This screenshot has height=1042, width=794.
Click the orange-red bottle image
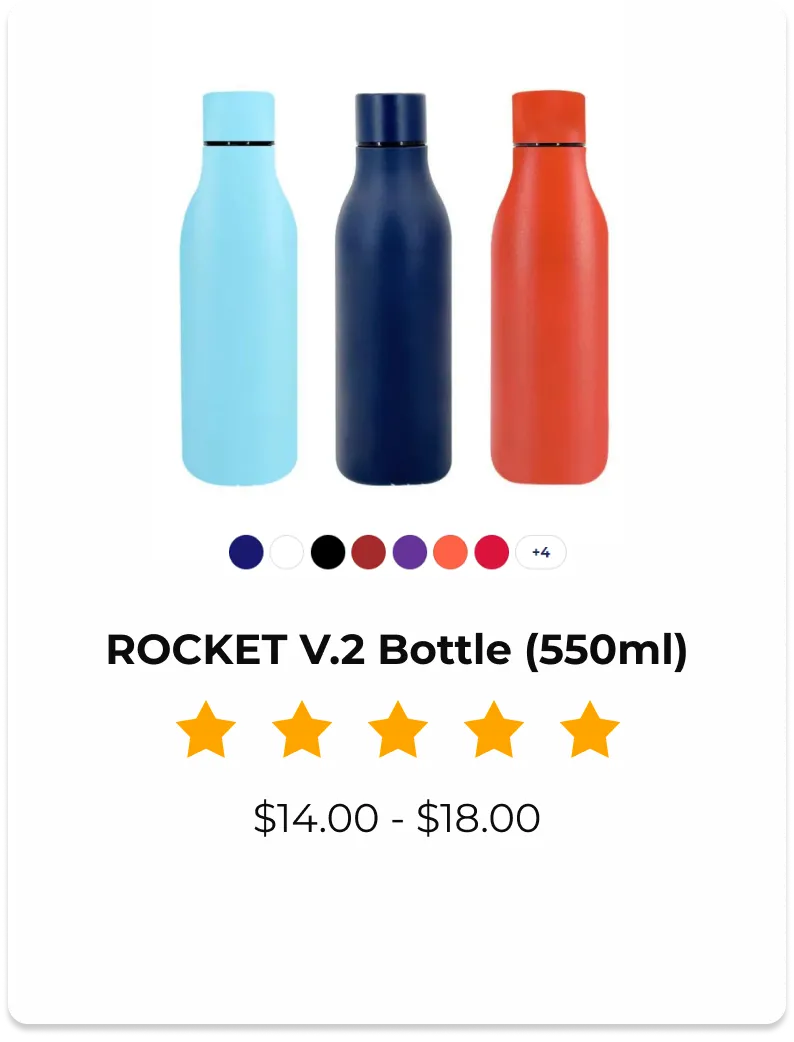pyautogui.click(x=549, y=287)
